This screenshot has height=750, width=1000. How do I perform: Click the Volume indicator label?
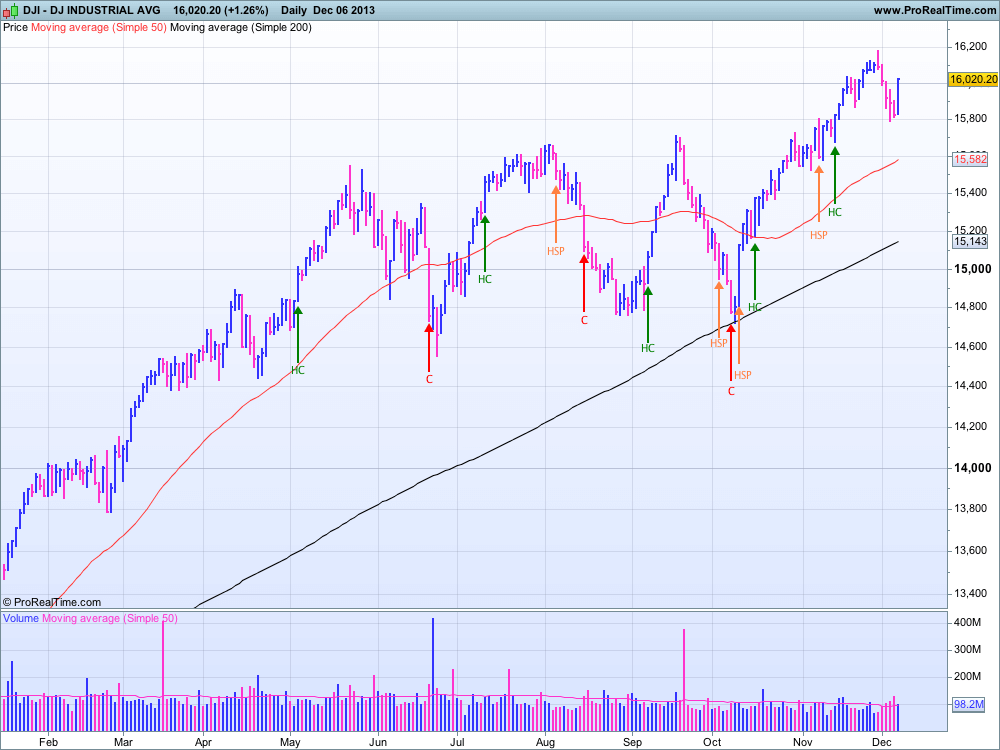21,618
